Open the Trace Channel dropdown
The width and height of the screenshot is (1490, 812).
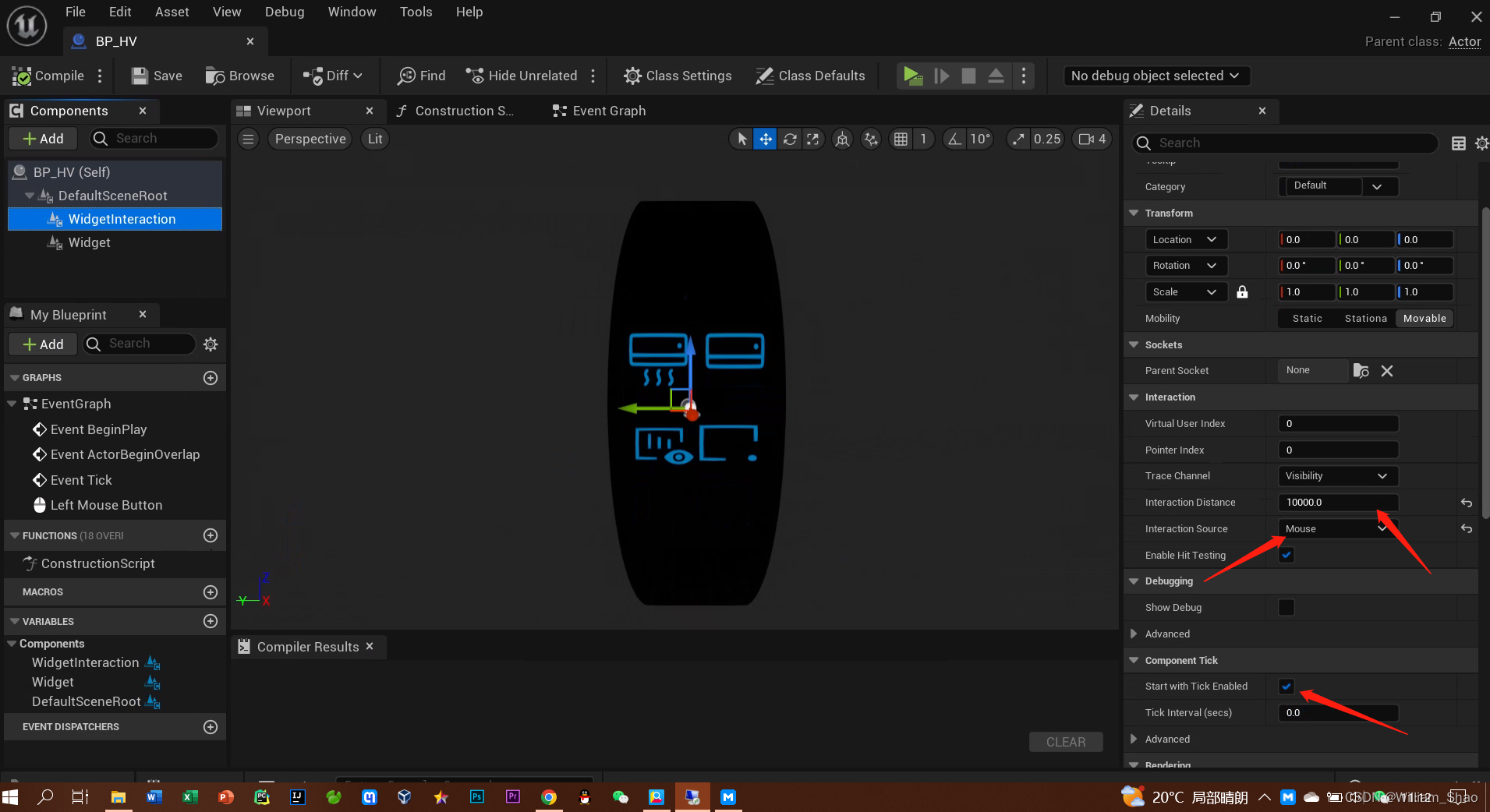1335,475
